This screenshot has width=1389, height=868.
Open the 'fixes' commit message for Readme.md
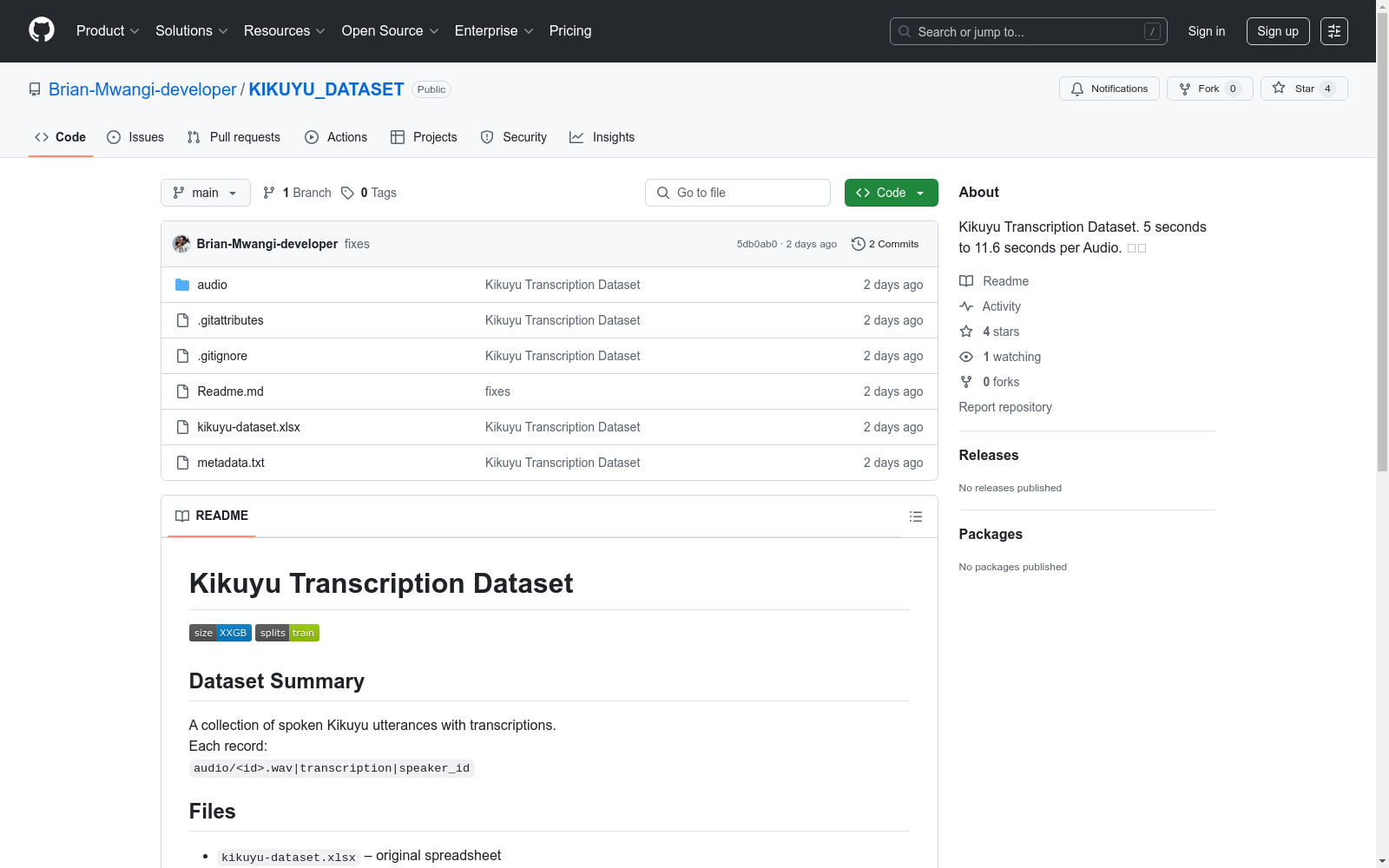pos(497,391)
